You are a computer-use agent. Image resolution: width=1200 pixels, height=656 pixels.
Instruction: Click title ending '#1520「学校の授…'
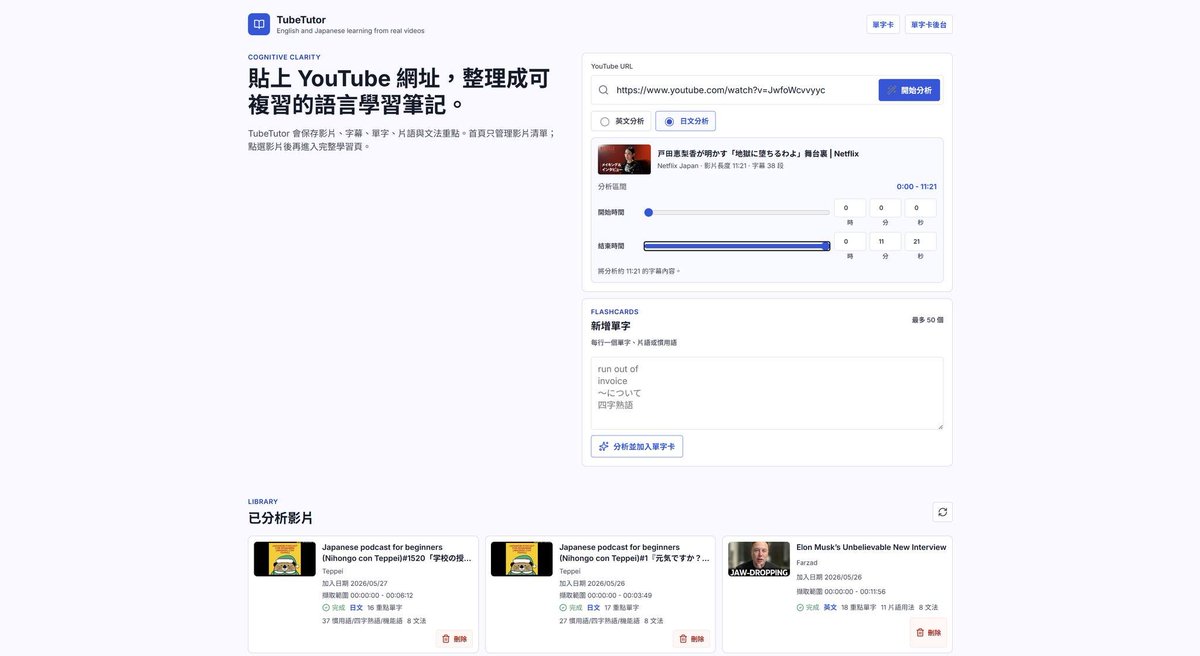point(396,553)
